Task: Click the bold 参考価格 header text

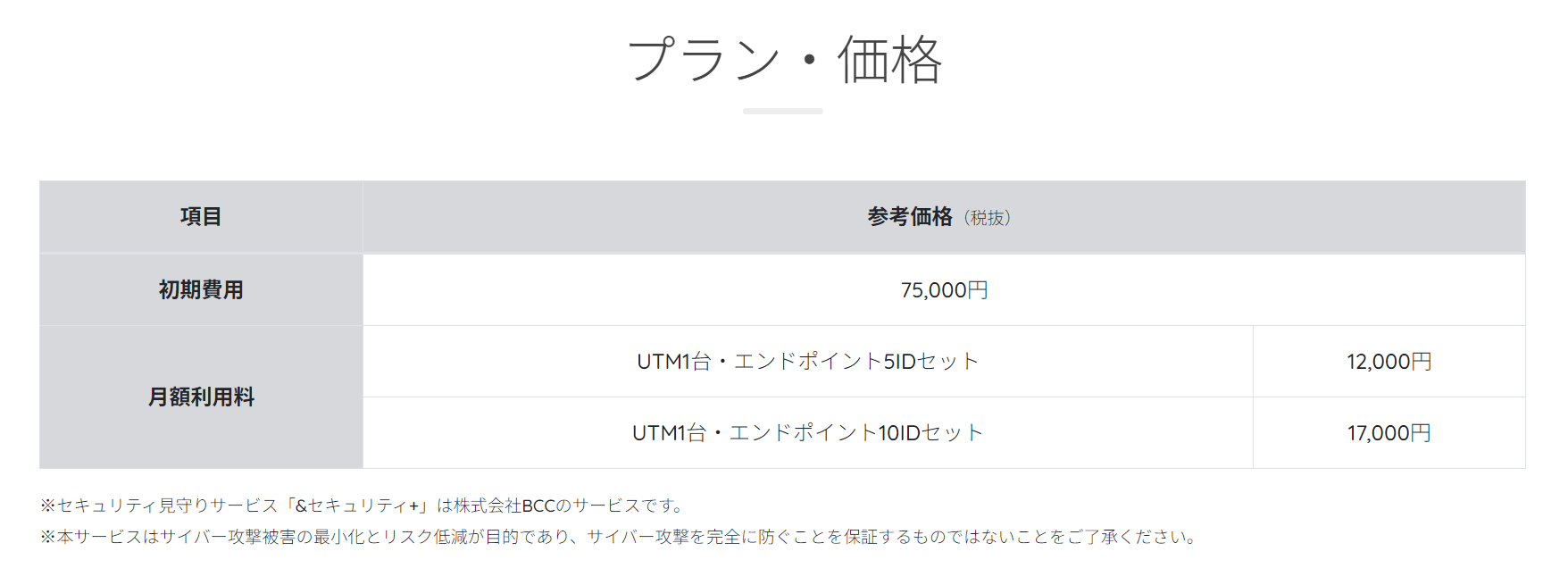Action: (910, 217)
